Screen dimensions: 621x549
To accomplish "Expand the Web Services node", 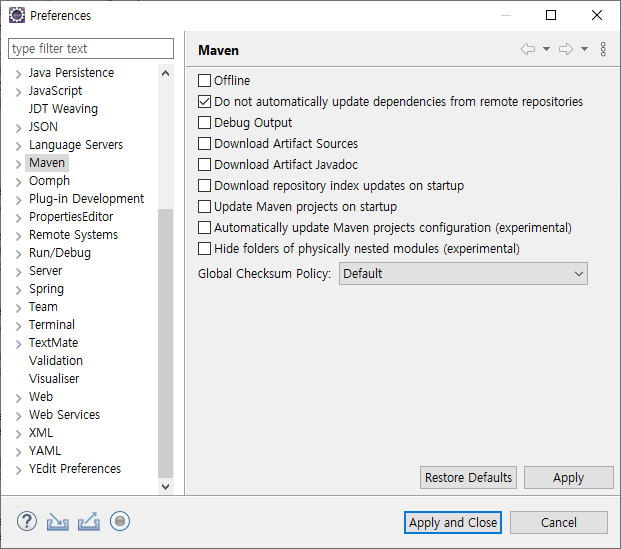I will click(18, 416).
